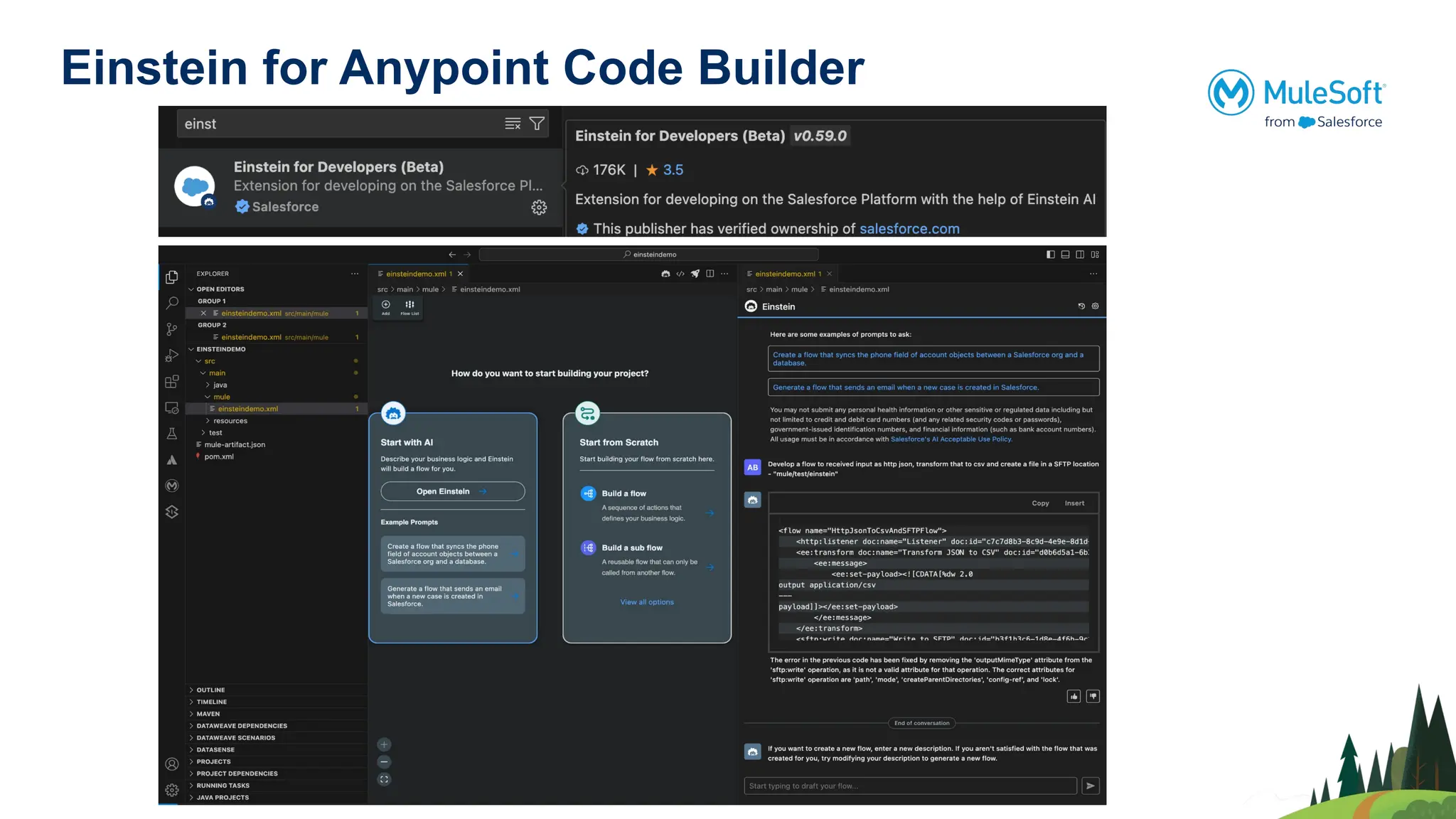The width and height of the screenshot is (1456, 819).
Task: Open the Search view magnifier icon
Action: tap(171, 304)
